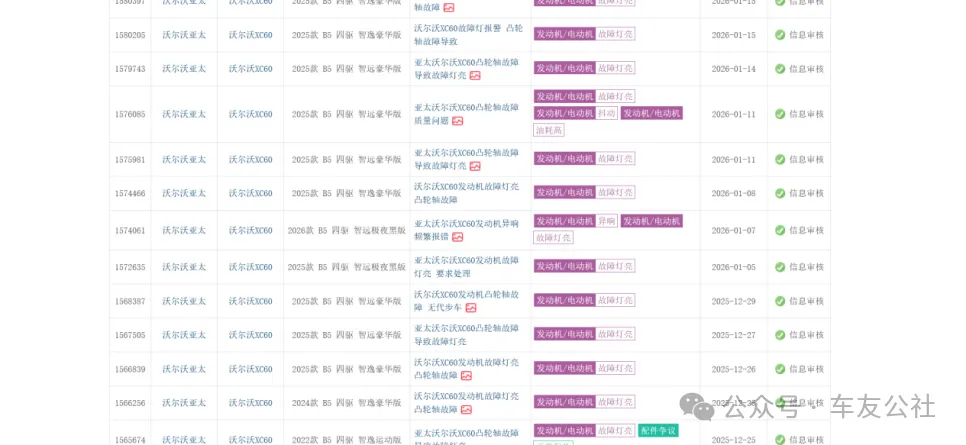Open the complaint title link in row 1580205

click(x=468, y=35)
